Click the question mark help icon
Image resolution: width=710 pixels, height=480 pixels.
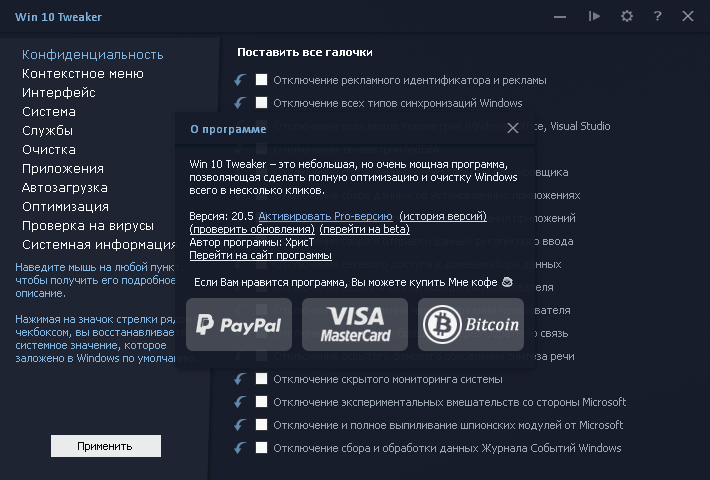[x=657, y=17]
